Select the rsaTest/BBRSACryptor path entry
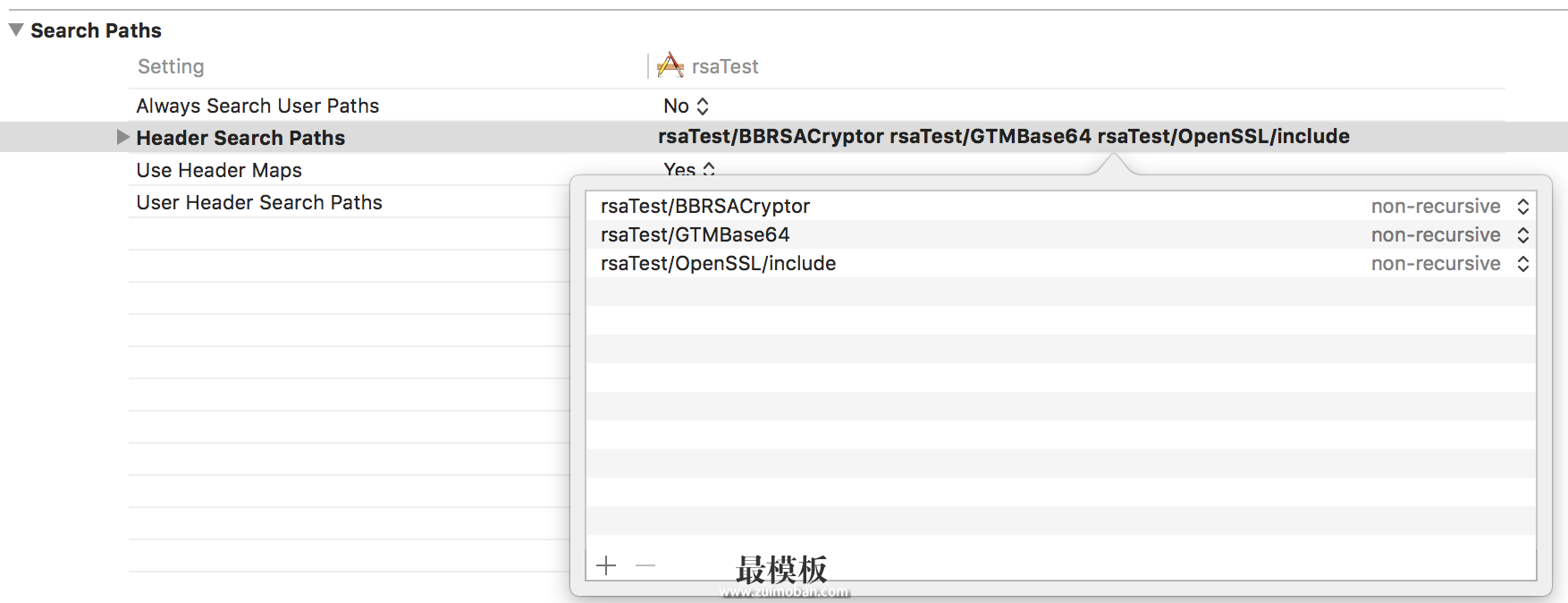The image size is (1568, 603). point(704,207)
